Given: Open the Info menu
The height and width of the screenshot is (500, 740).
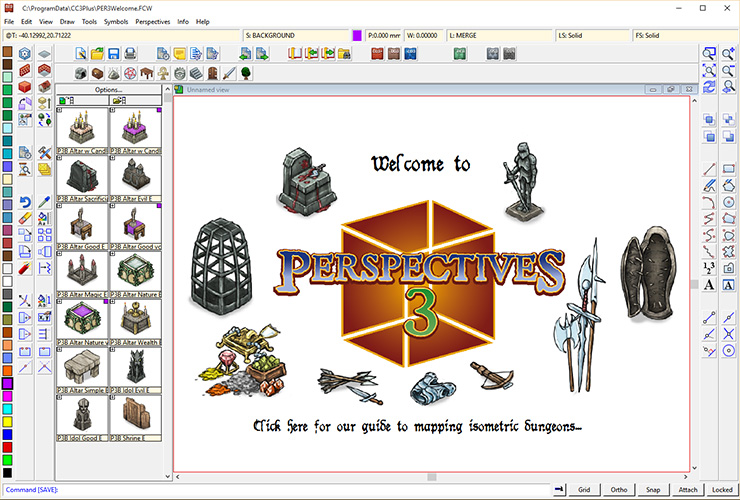Looking at the screenshot, I should (x=183, y=22).
